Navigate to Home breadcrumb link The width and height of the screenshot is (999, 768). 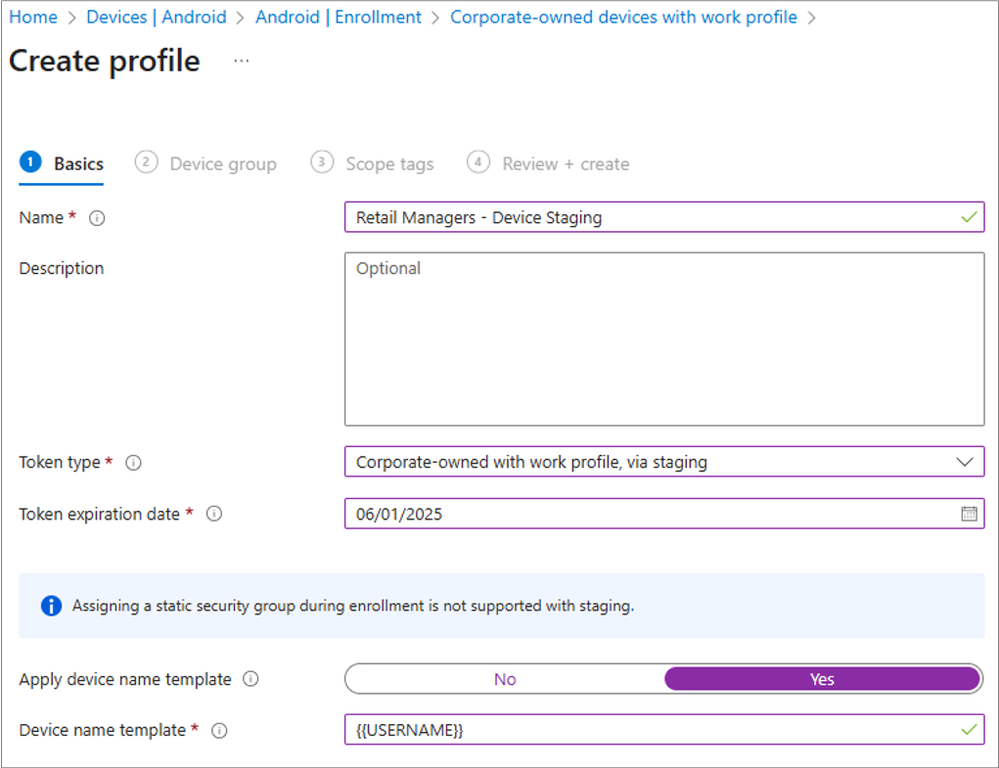click(x=33, y=17)
